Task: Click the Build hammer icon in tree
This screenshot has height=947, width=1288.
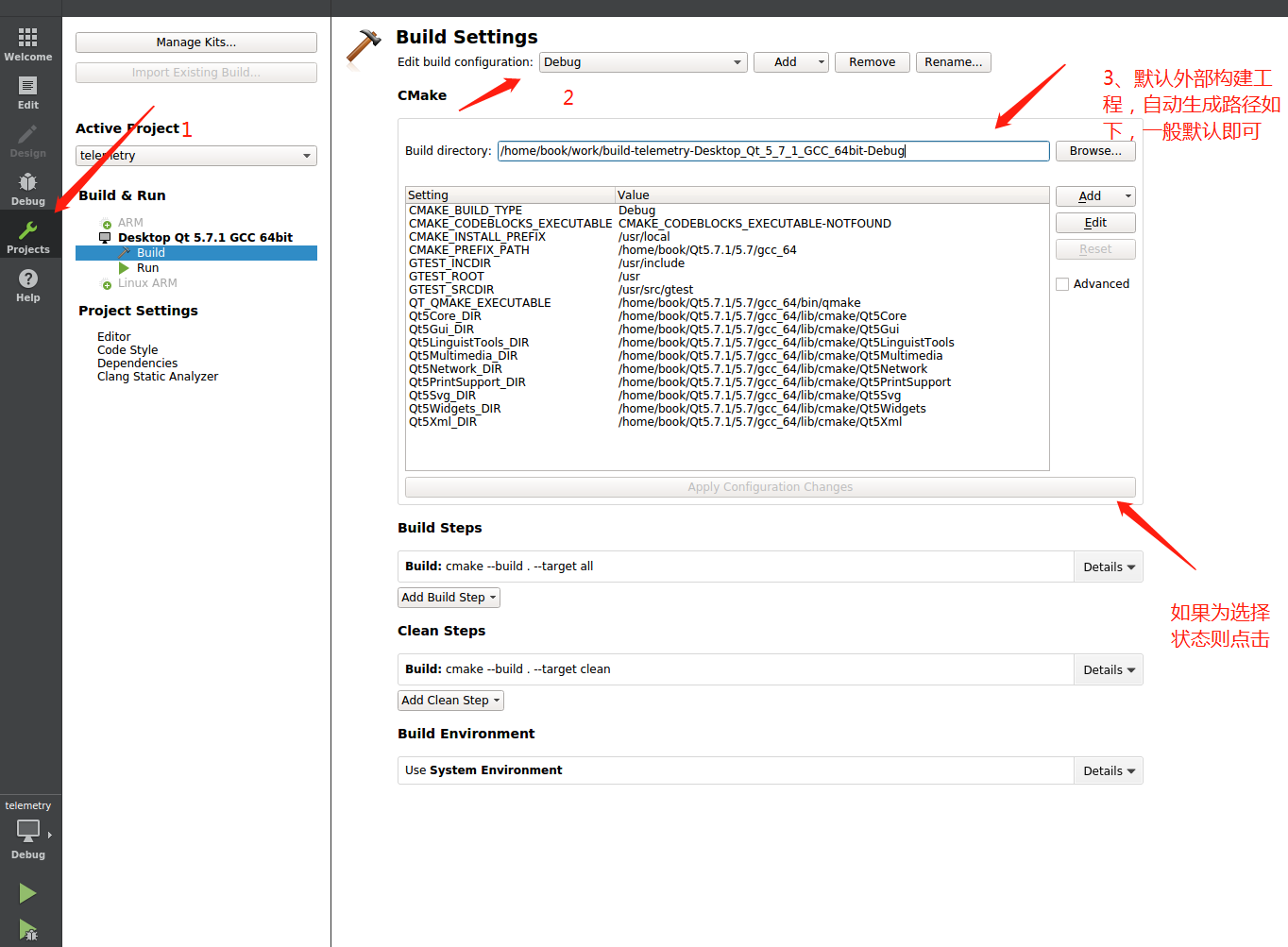Action: pos(124,253)
